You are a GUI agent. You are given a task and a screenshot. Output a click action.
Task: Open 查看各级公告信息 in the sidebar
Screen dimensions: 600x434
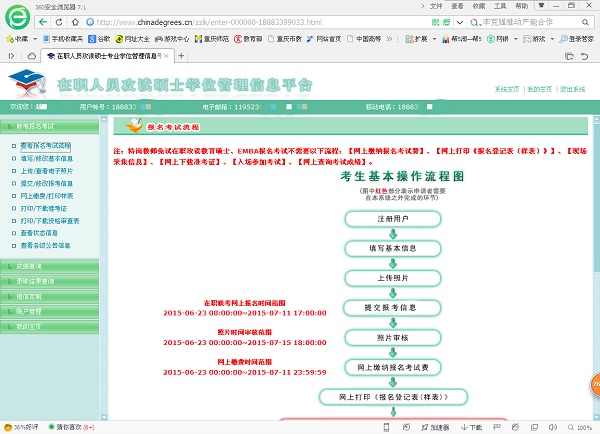(x=45, y=246)
